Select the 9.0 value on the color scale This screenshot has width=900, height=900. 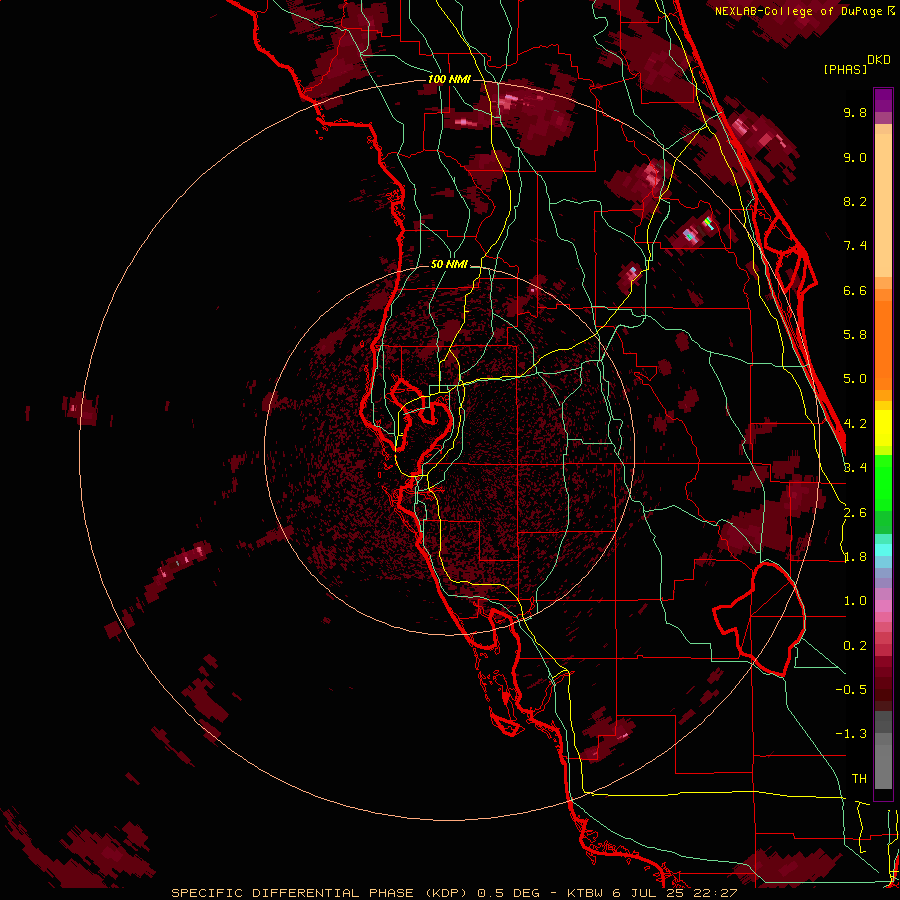tap(855, 157)
